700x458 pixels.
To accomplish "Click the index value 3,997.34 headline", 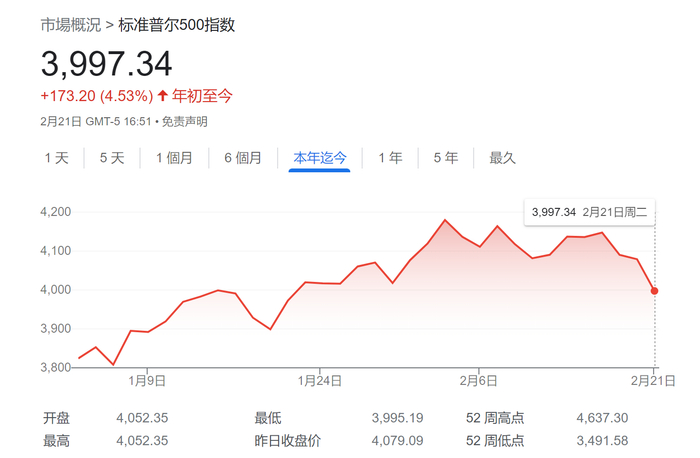I will [106, 64].
